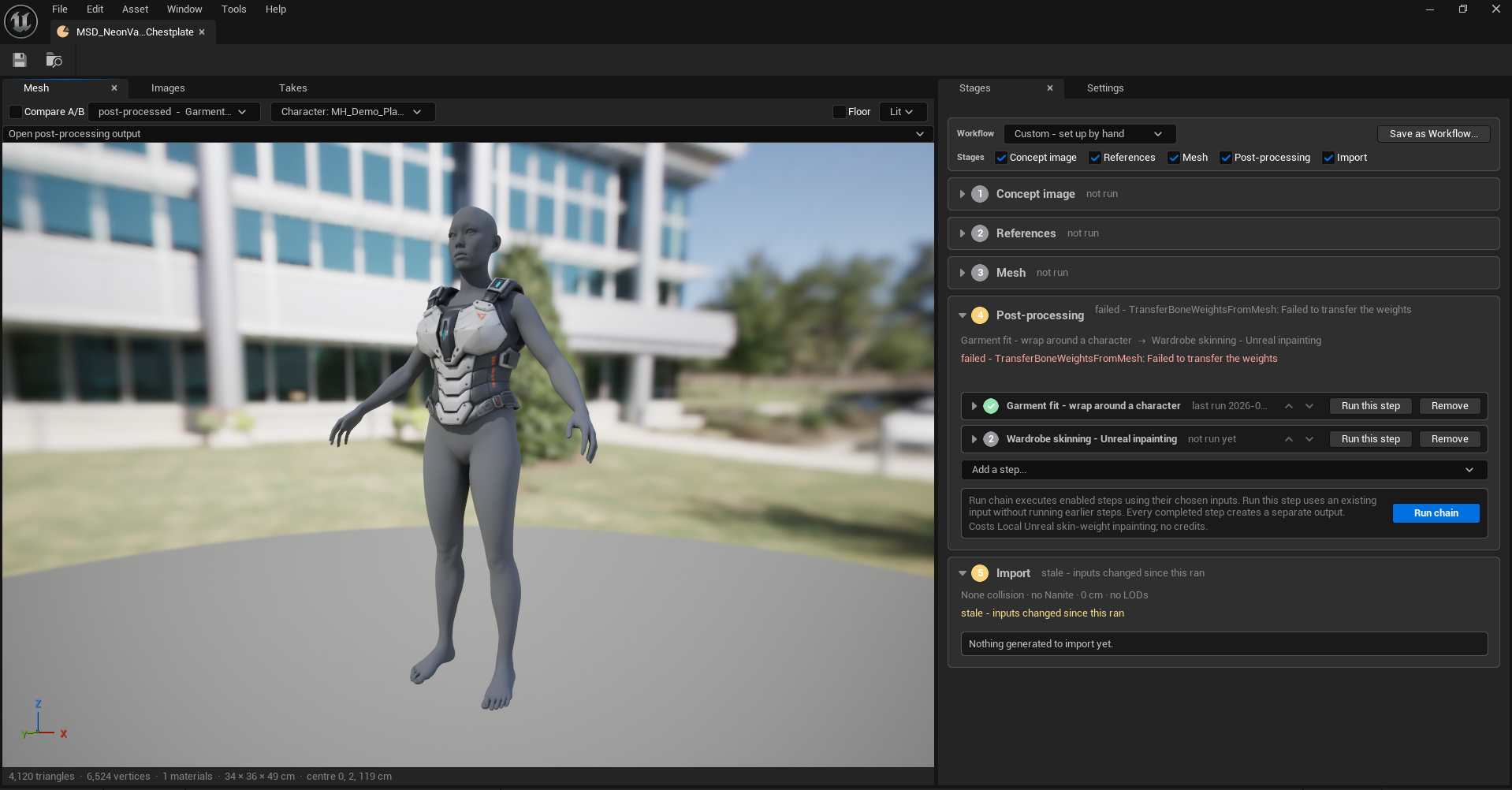Click the stage 3 number badge for Mesh

click(x=980, y=273)
